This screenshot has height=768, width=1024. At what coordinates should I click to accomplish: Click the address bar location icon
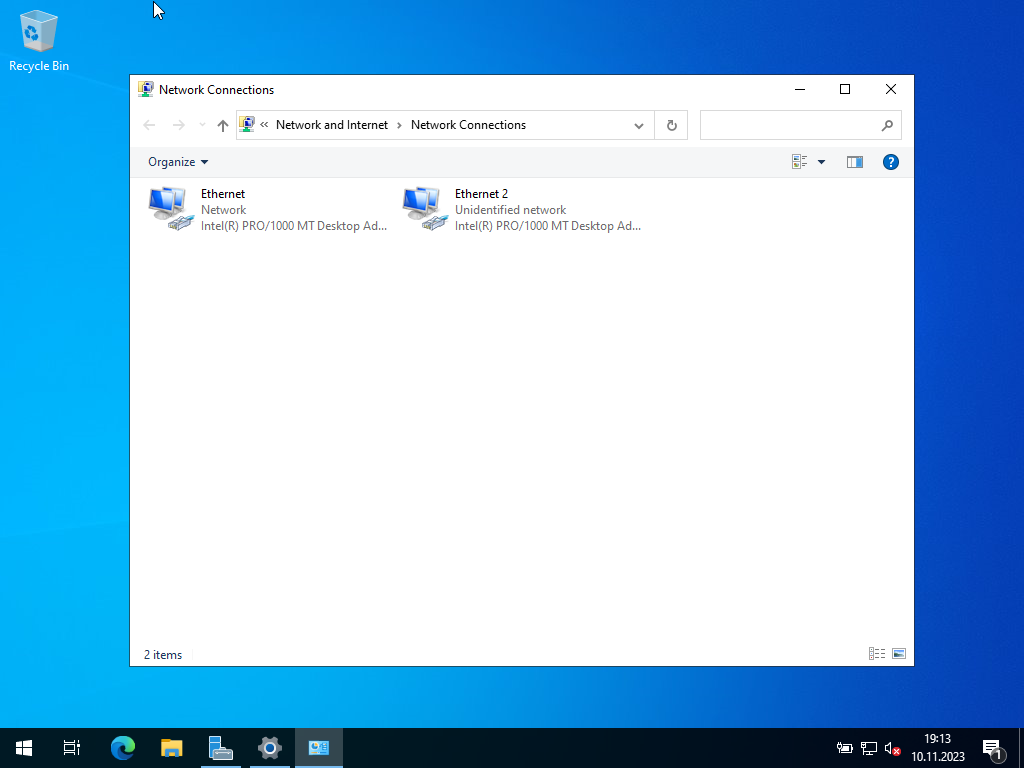[x=247, y=124]
